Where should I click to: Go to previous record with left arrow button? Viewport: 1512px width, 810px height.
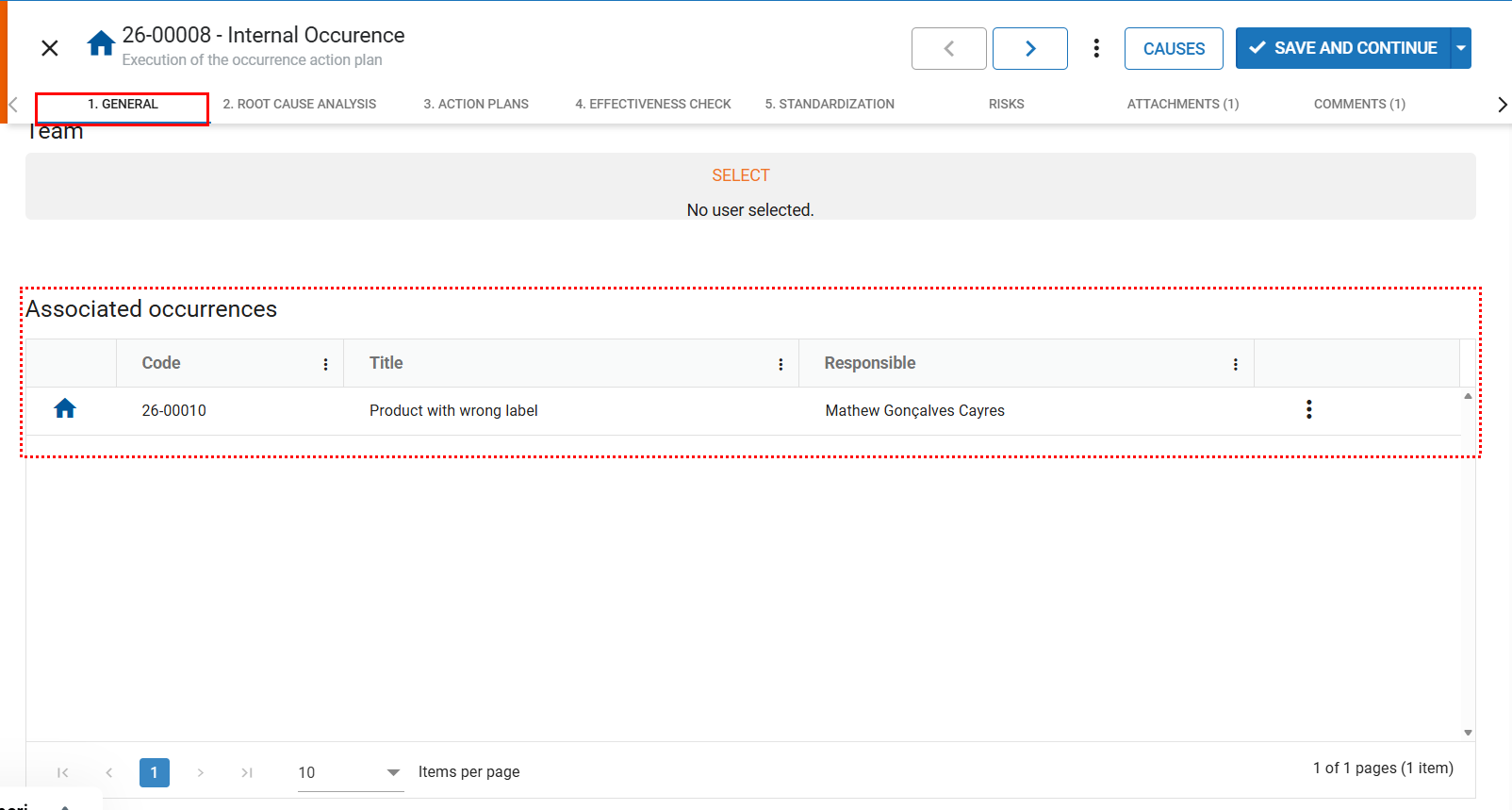(948, 49)
